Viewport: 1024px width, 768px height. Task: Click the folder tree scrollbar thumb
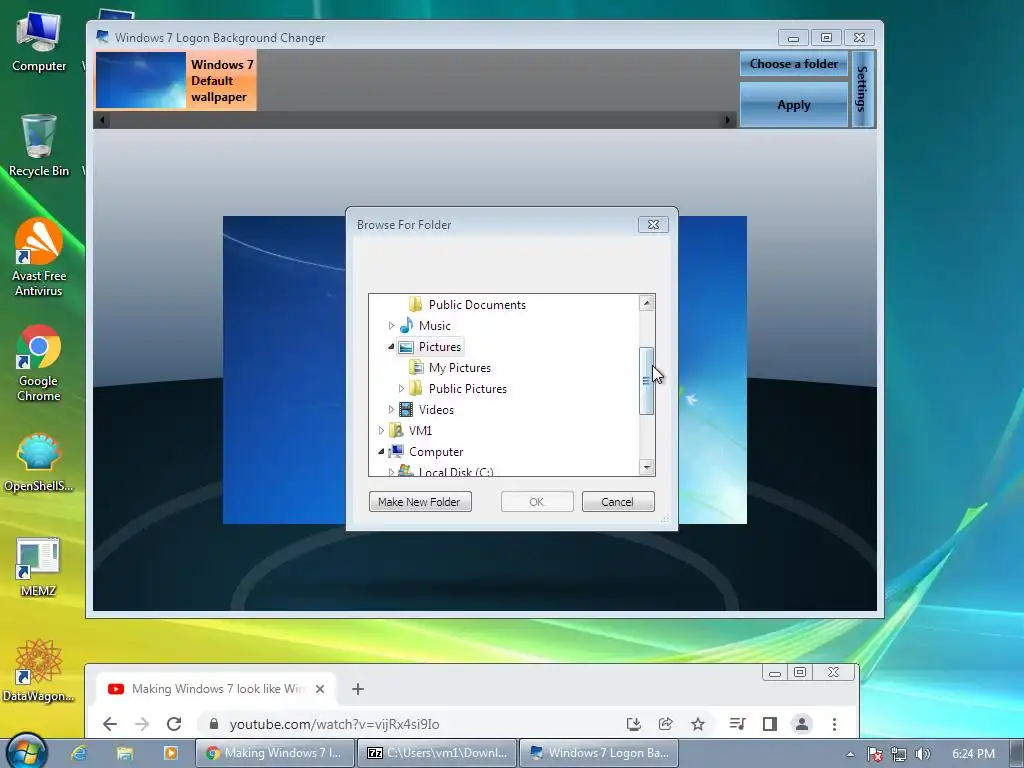pos(647,381)
